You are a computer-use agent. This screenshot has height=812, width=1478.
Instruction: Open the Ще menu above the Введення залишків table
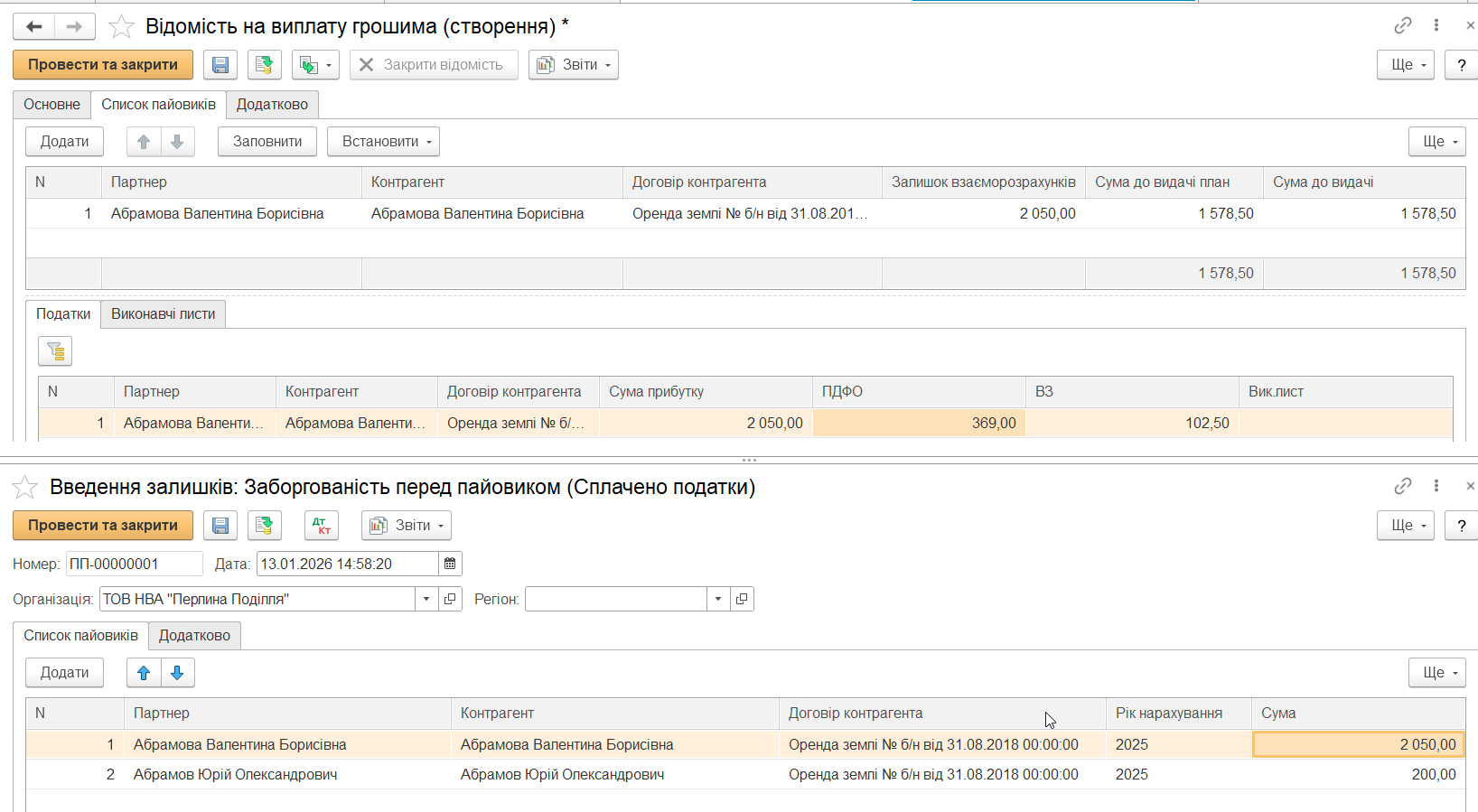(1437, 673)
